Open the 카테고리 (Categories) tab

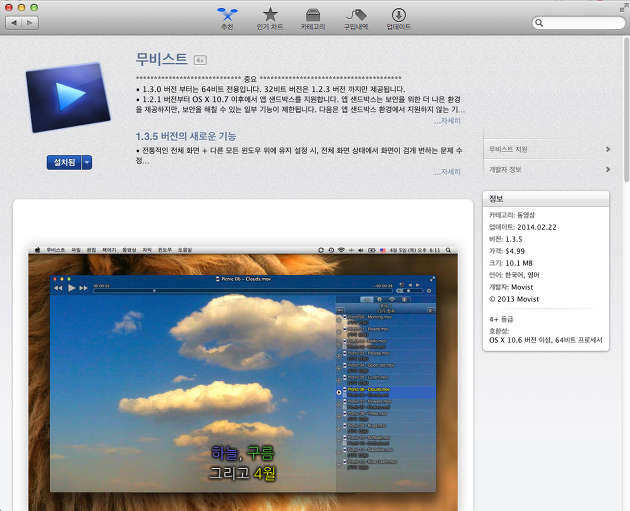point(313,19)
